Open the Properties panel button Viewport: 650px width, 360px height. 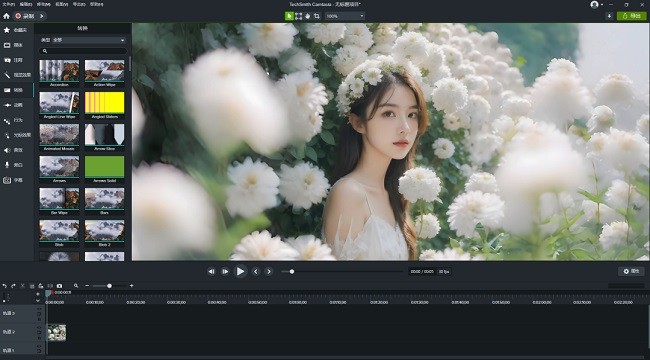click(631, 271)
